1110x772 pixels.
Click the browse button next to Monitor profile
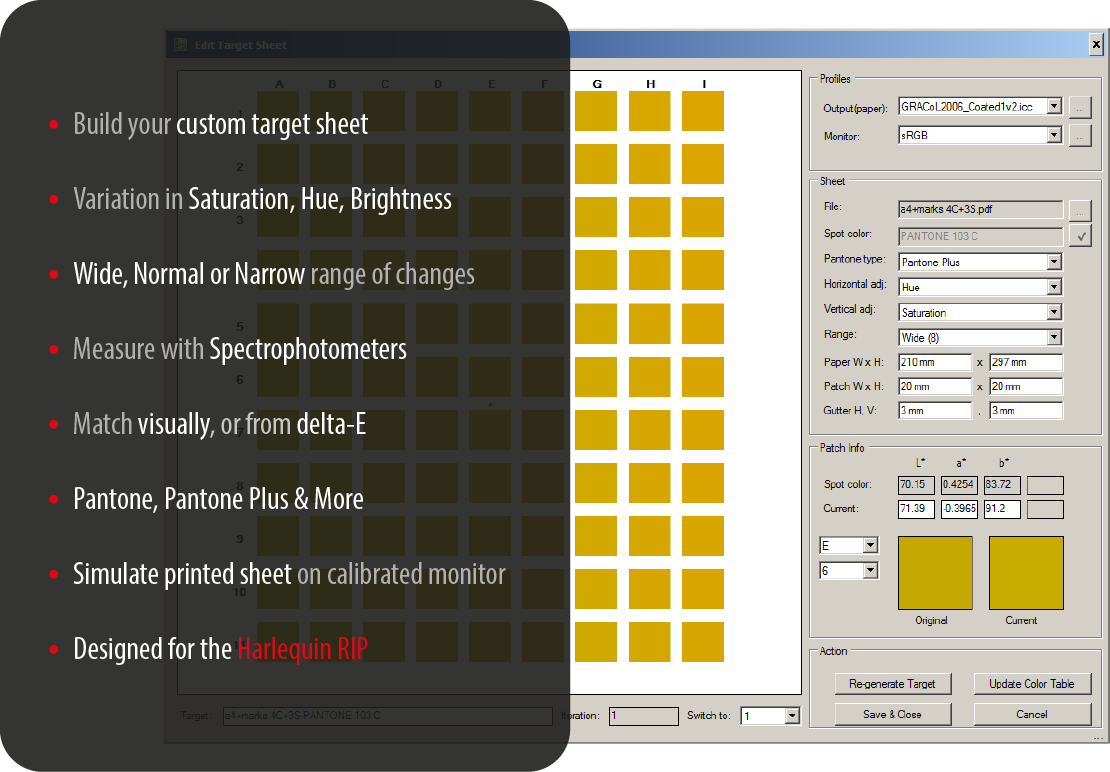1079,135
